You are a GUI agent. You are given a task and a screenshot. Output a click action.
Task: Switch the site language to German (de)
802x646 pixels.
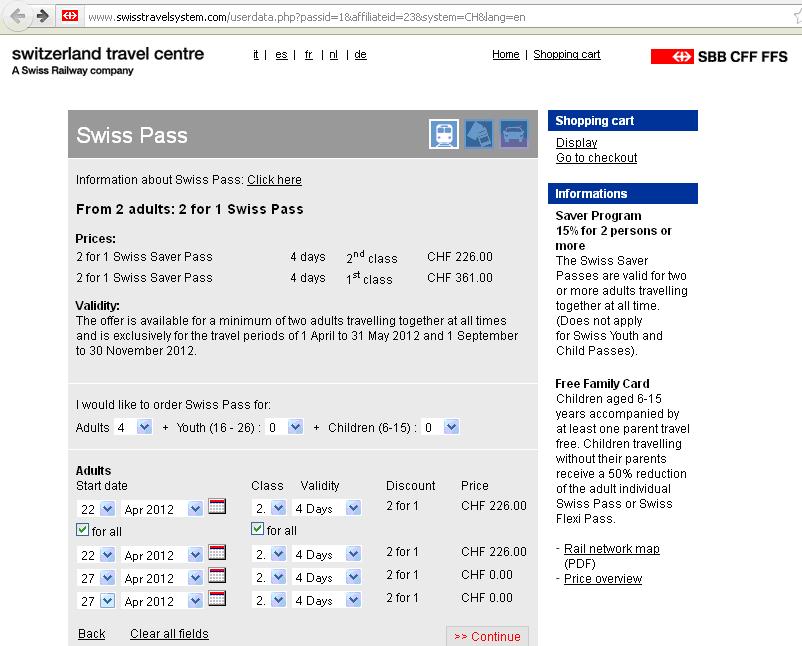361,54
